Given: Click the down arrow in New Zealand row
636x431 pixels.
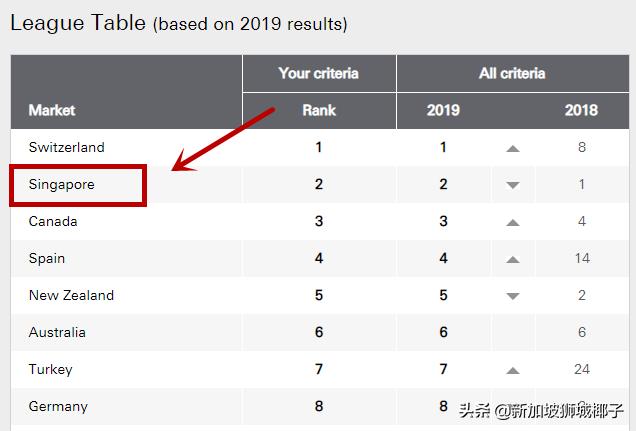Looking at the screenshot, I should click(x=513, y=296).
